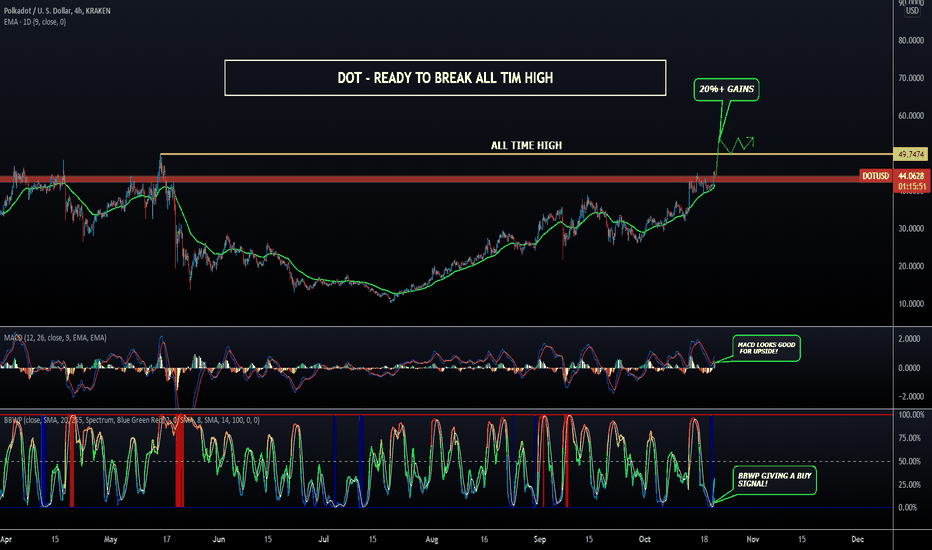Click the DOTUSD symbol tag on the price axis
This screenshot has width=932, height=550.
(x=876, y=176)
